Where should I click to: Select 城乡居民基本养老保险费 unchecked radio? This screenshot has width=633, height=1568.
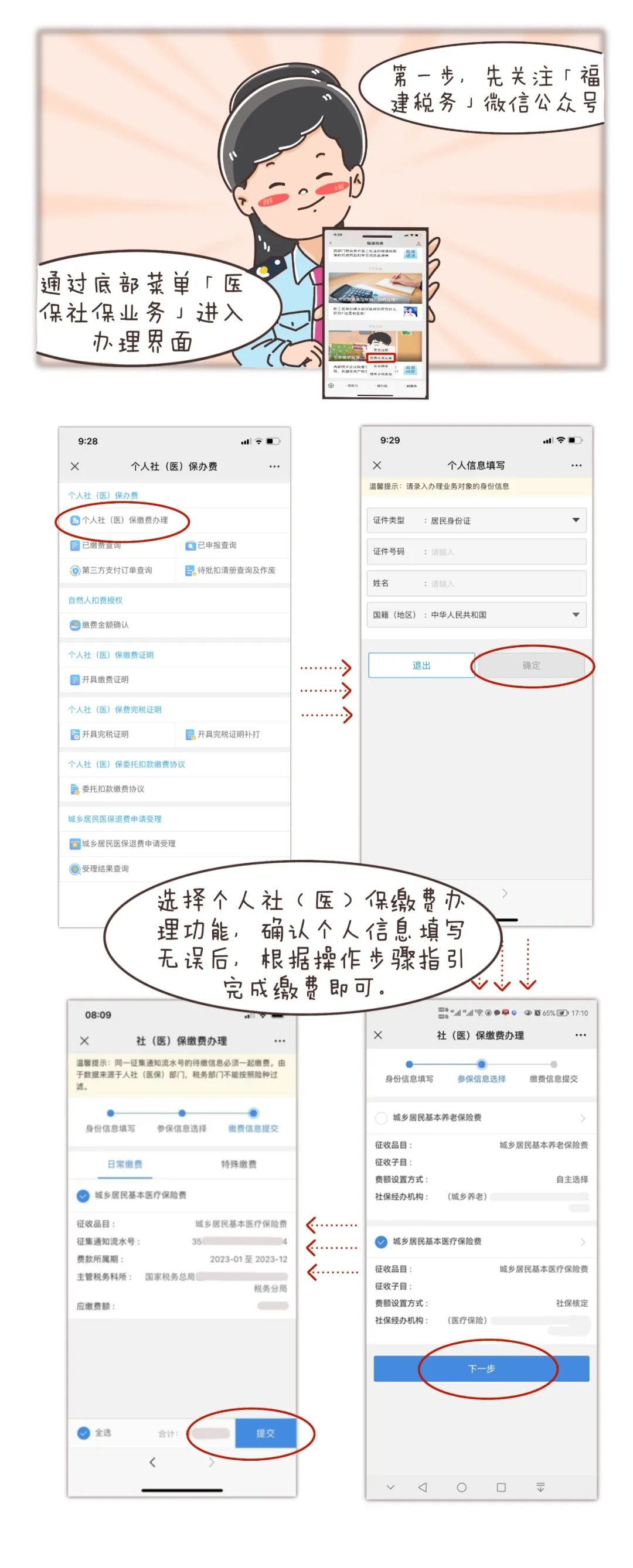381,1118
